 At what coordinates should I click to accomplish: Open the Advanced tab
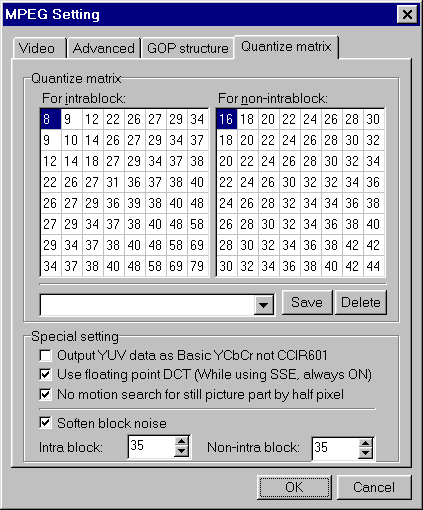tap(104, 48)
